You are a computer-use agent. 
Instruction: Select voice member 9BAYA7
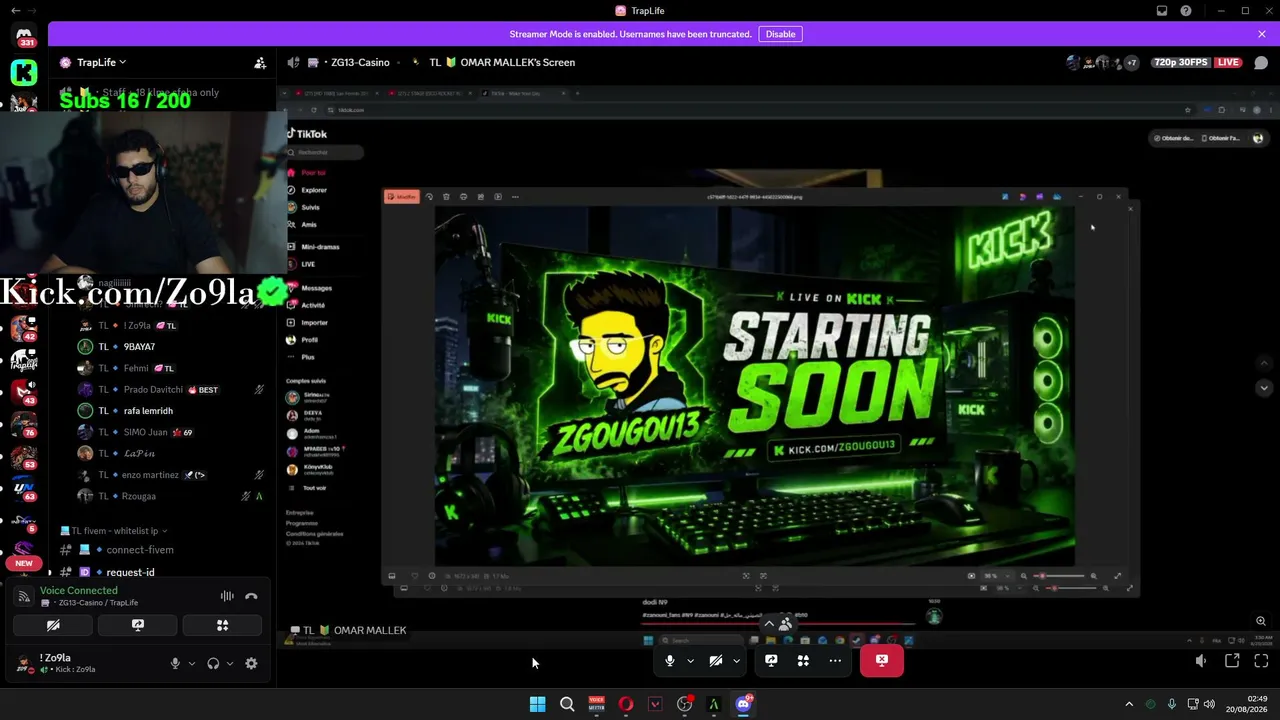(139, 347)
